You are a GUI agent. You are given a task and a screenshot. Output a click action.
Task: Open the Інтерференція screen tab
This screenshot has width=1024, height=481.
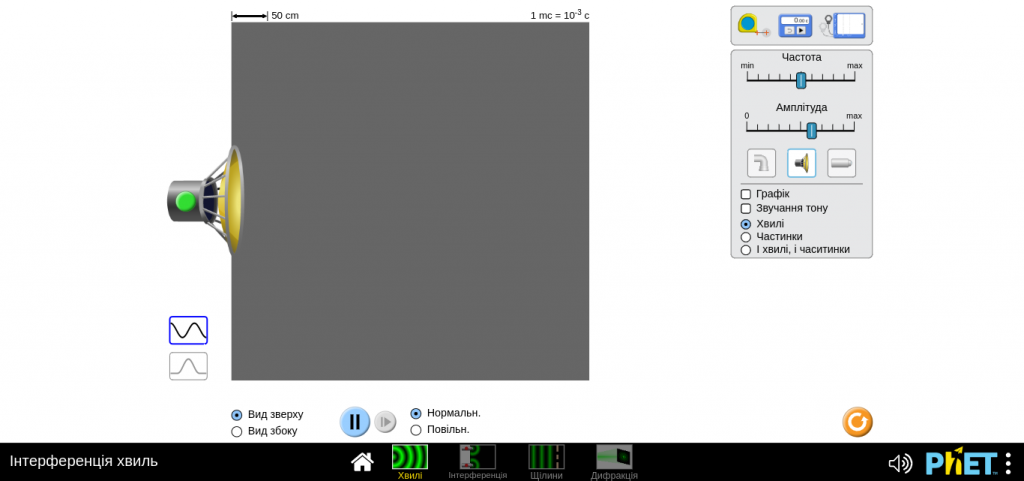[x=477, y=462]
